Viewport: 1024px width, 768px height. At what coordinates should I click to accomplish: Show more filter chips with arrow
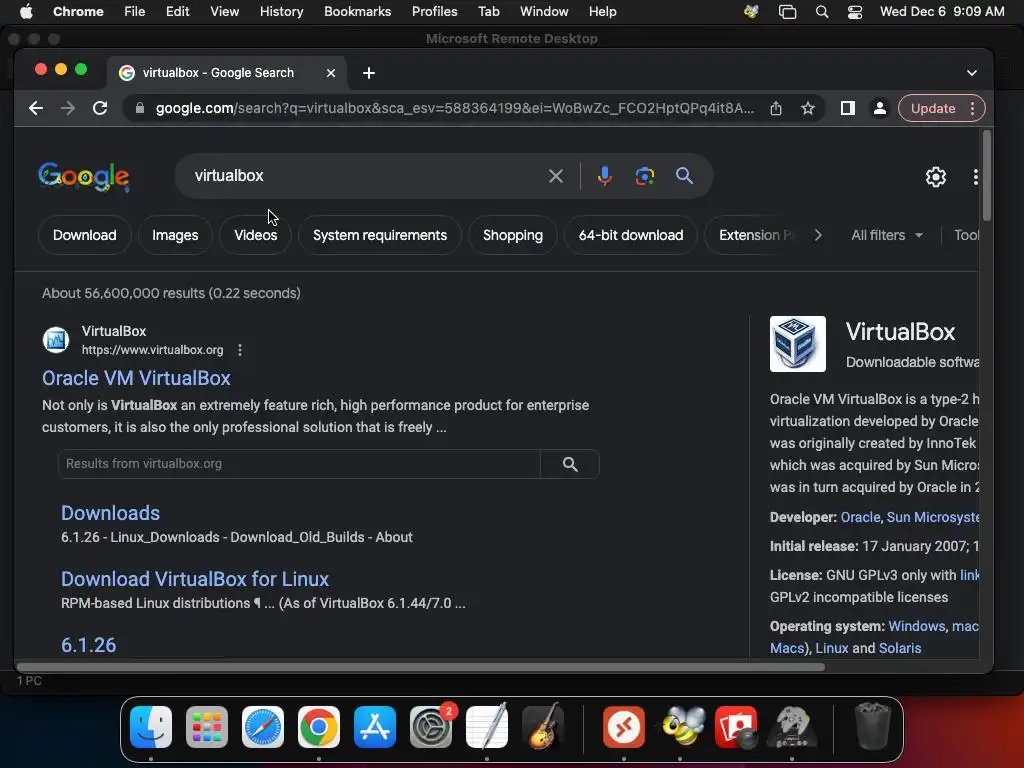818,235
